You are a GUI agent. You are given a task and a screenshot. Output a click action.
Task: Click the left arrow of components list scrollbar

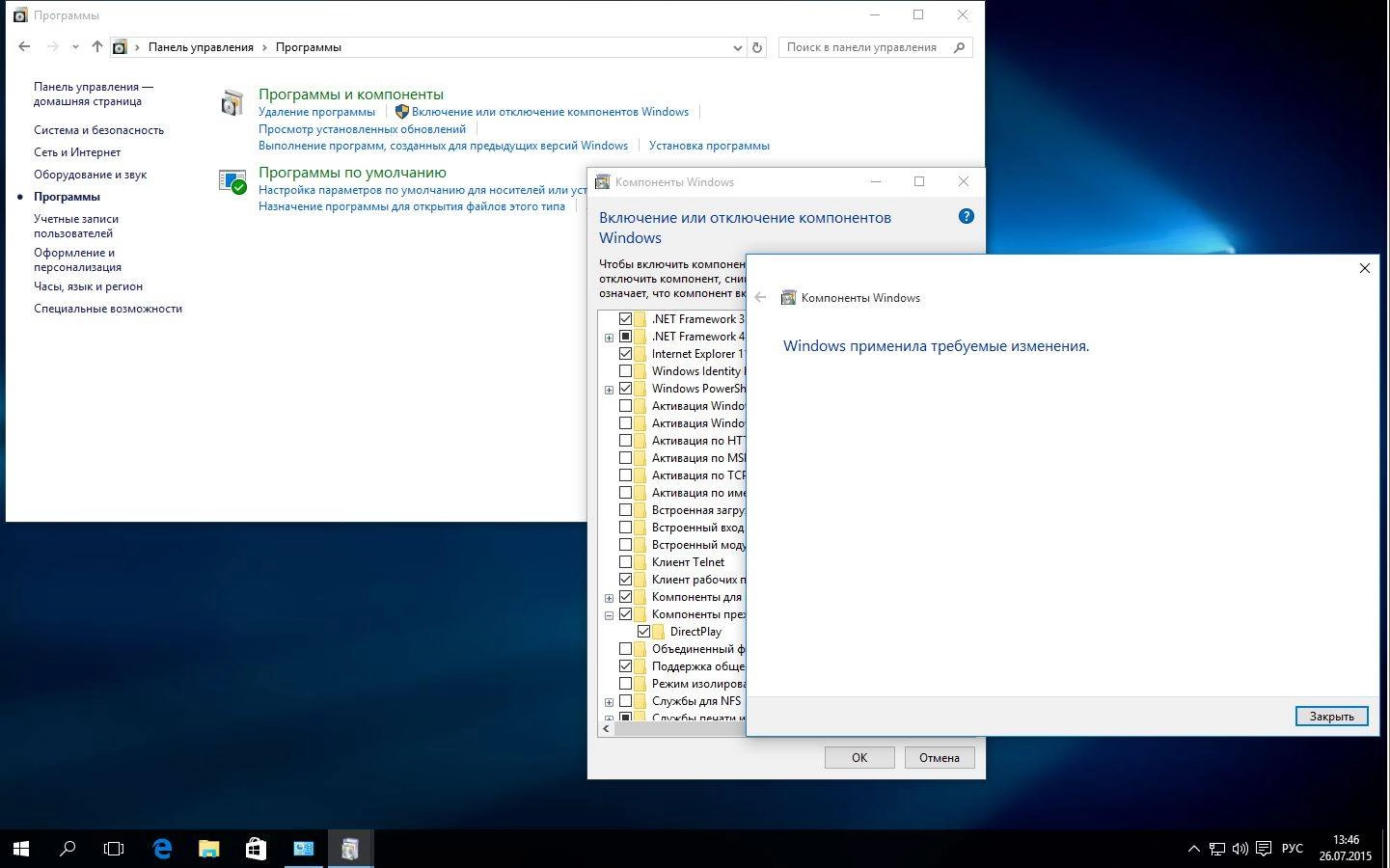(606, 729)
